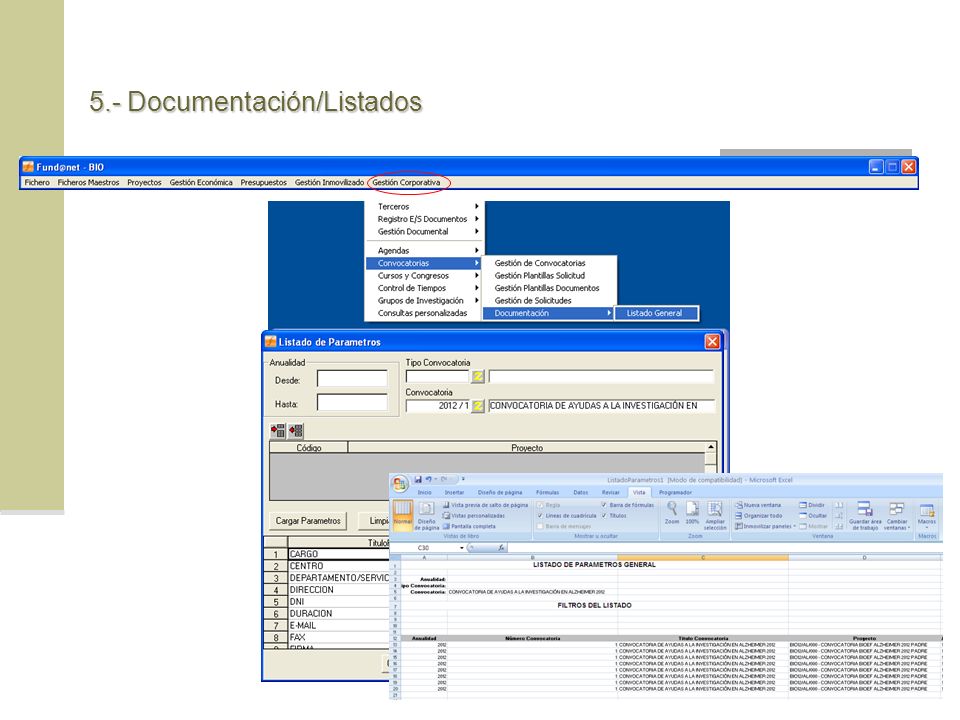Select Listado General menu entry
Viewport: 960px width, 720px height.
(656, 313)
